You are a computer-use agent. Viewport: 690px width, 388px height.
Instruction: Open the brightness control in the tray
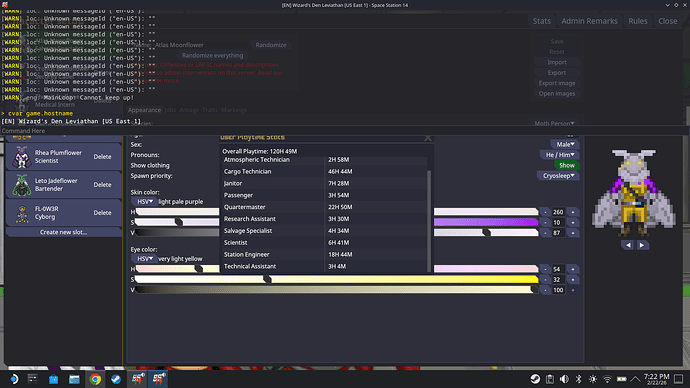pyautogui.click(x=593, y=379)
